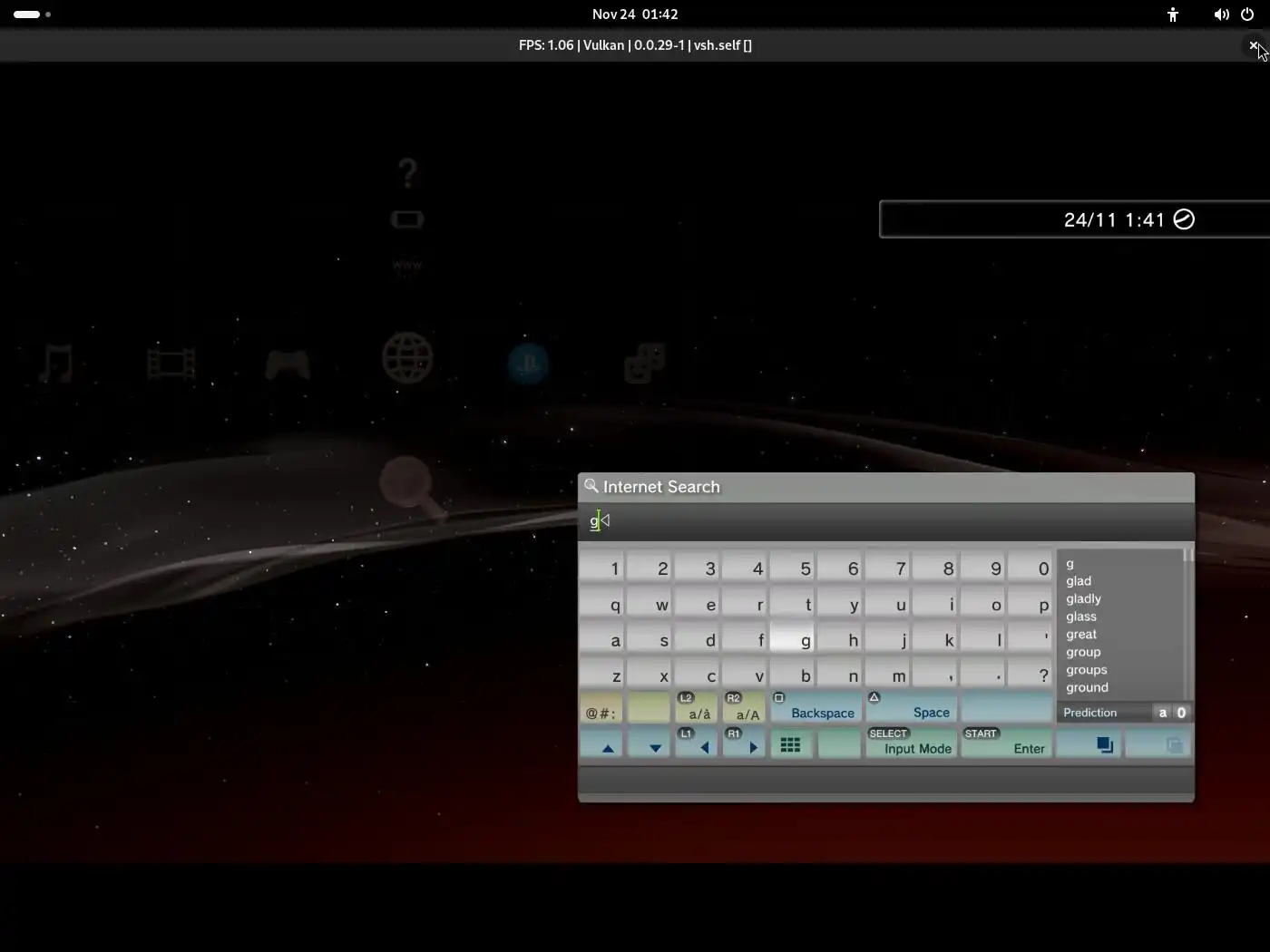Choose 'gladly' from prediction list
The height and width of the screenshot is (952, 1270).
coord(1083,598)
